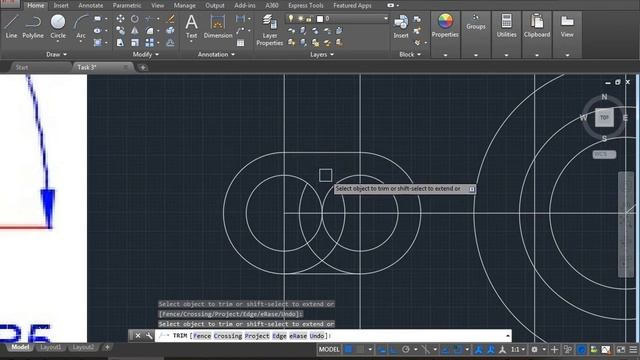Image resolution: width=640 pixels, height=360 pixels.
Task: Open the Insert ribbon tab
Action: click(x=61, y=5)
